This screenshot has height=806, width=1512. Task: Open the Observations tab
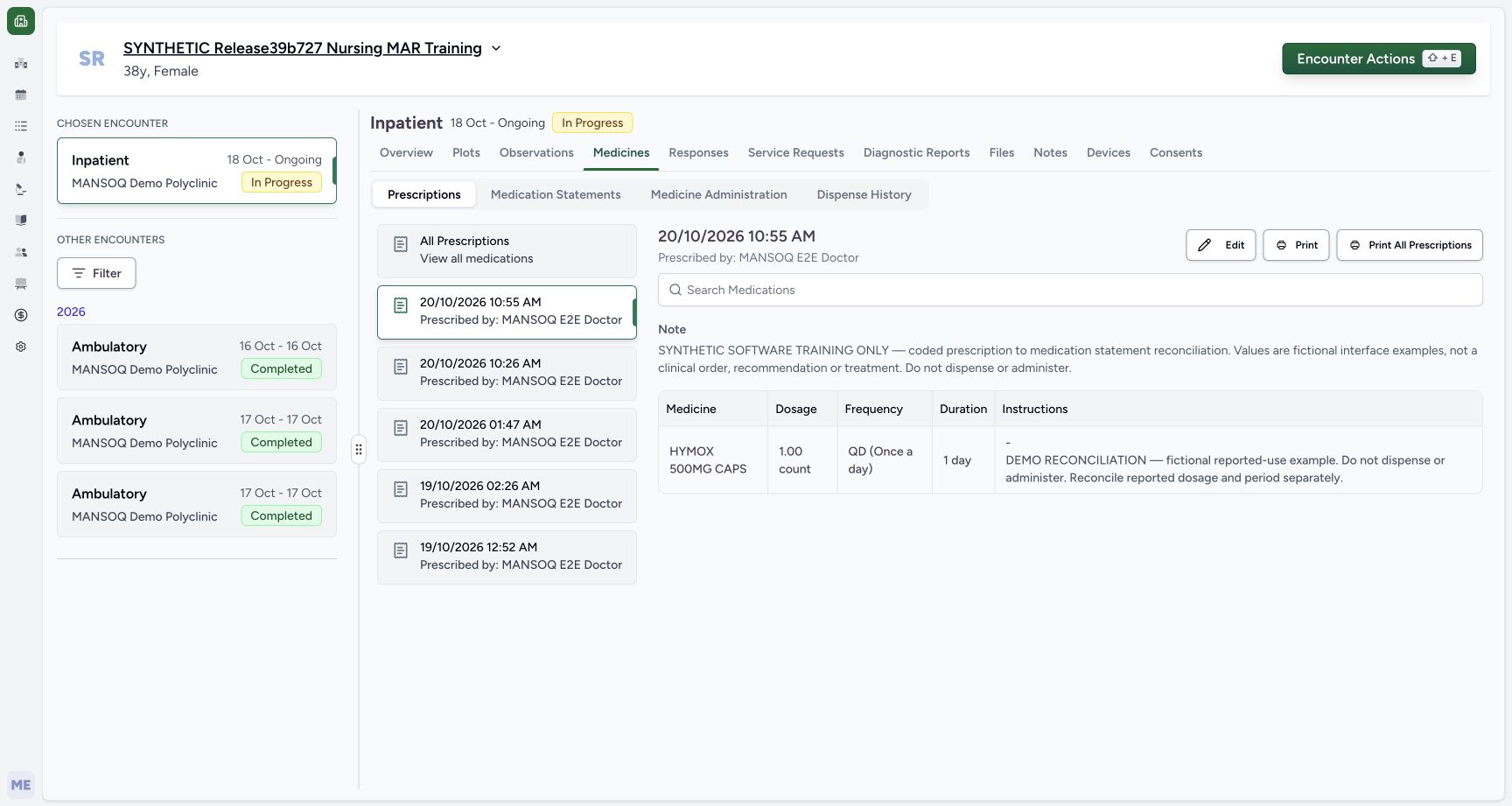click(x=536, y=152)
